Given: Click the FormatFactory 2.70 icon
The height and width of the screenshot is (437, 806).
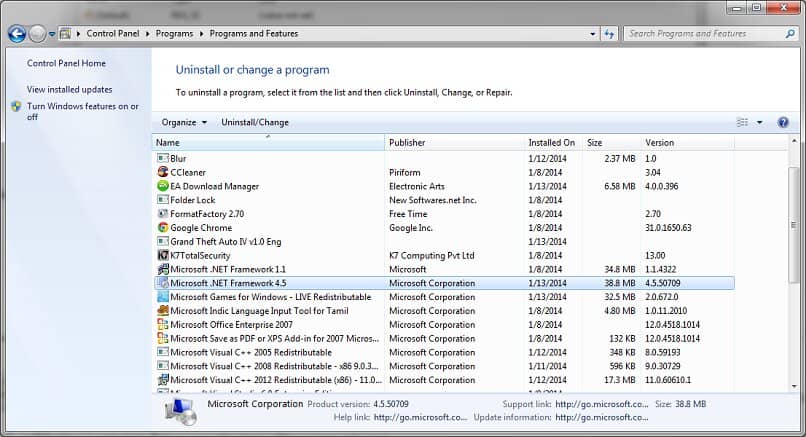Looking at the screenshot, I should 163,214.
